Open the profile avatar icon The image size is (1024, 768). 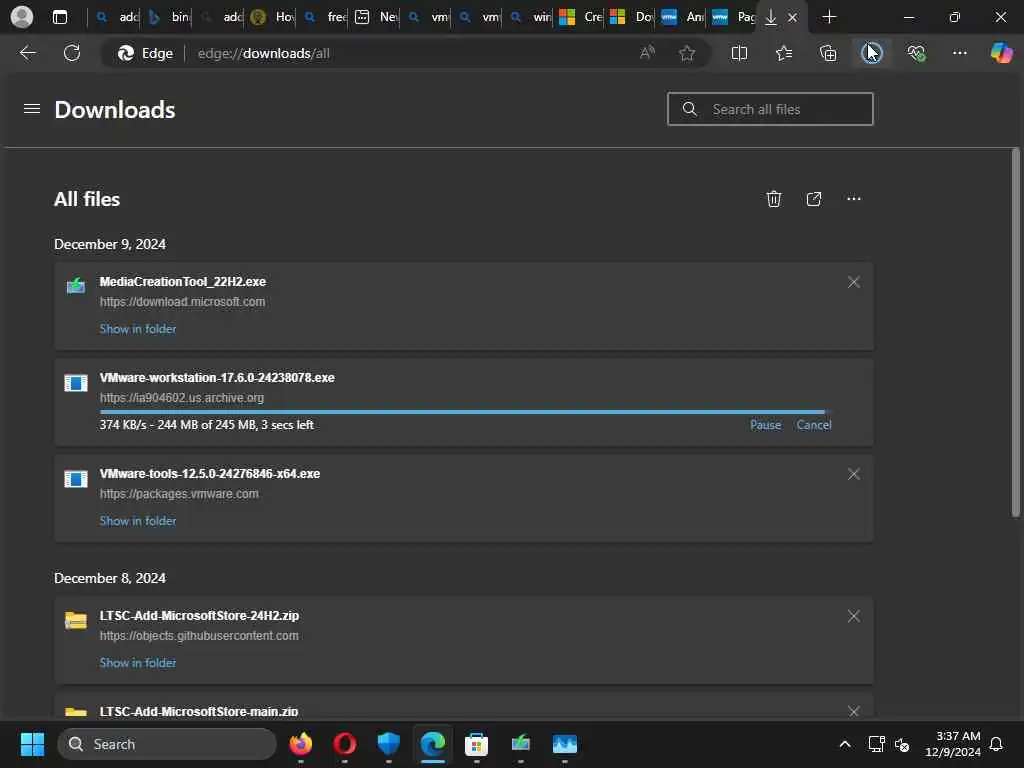point(22,17)
